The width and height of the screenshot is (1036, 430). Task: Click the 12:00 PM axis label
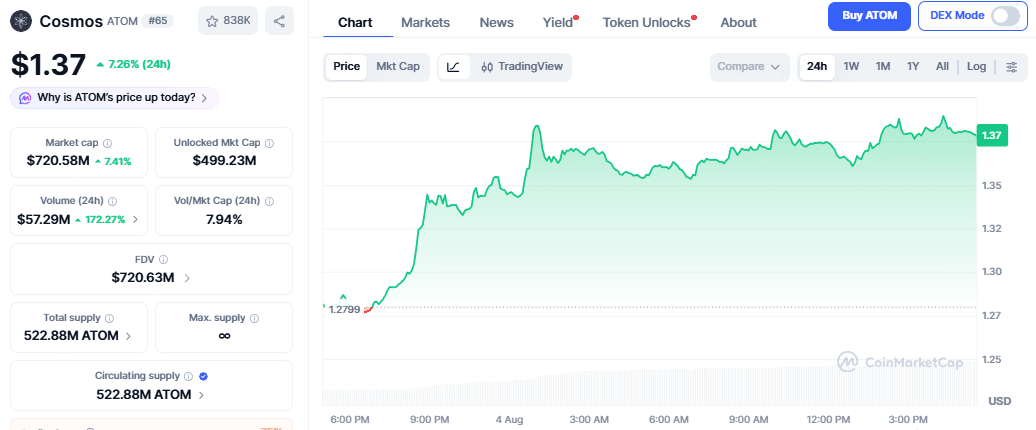(x=829, y=419)
